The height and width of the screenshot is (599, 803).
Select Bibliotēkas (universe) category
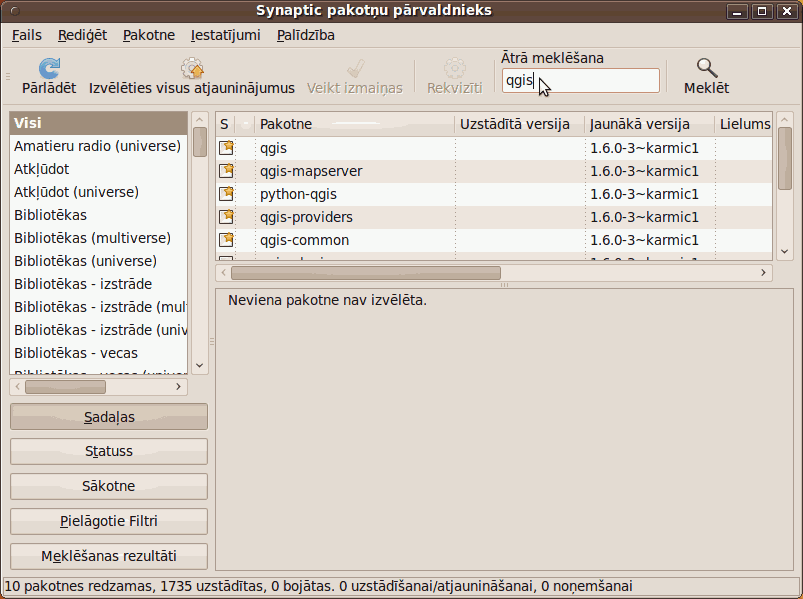click(98, 261)
